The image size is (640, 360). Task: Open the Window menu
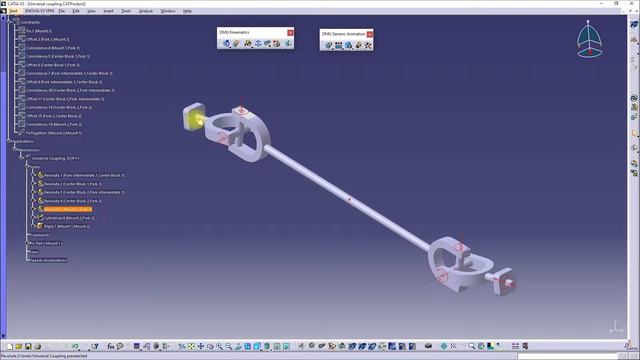tap(168, 11)
